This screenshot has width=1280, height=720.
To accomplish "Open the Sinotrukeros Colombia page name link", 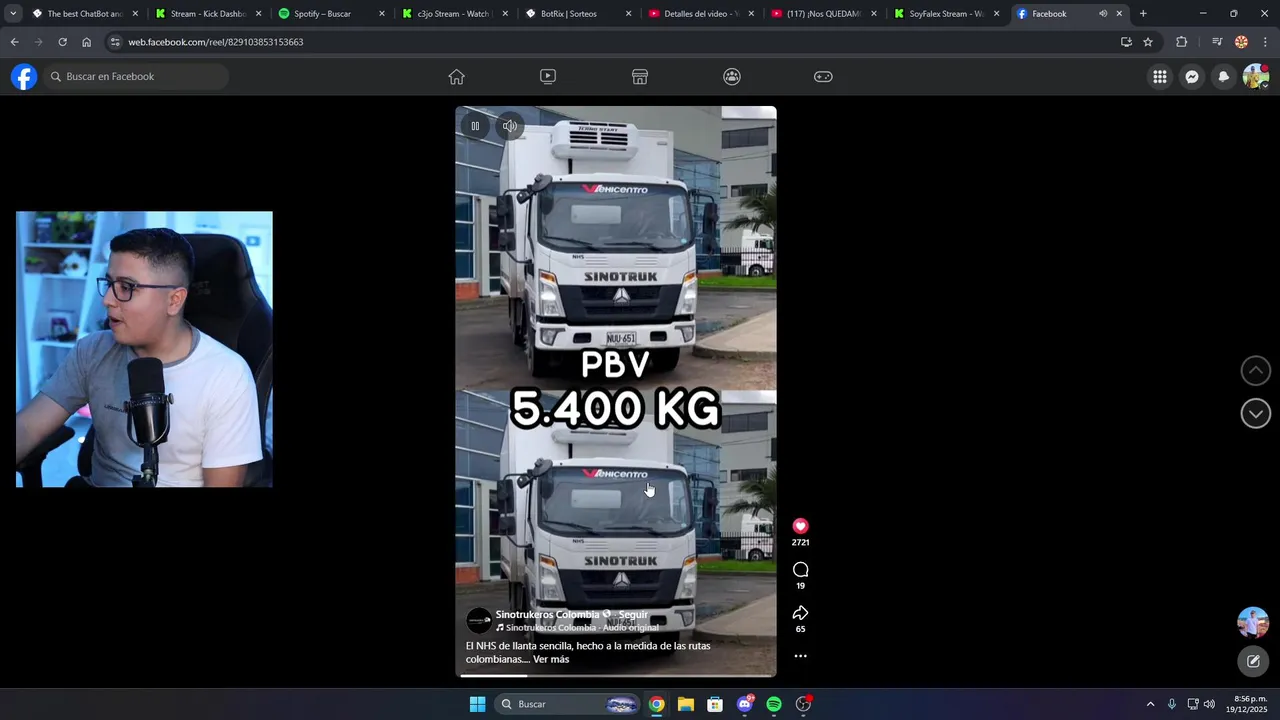I will [x=547, y=615].
